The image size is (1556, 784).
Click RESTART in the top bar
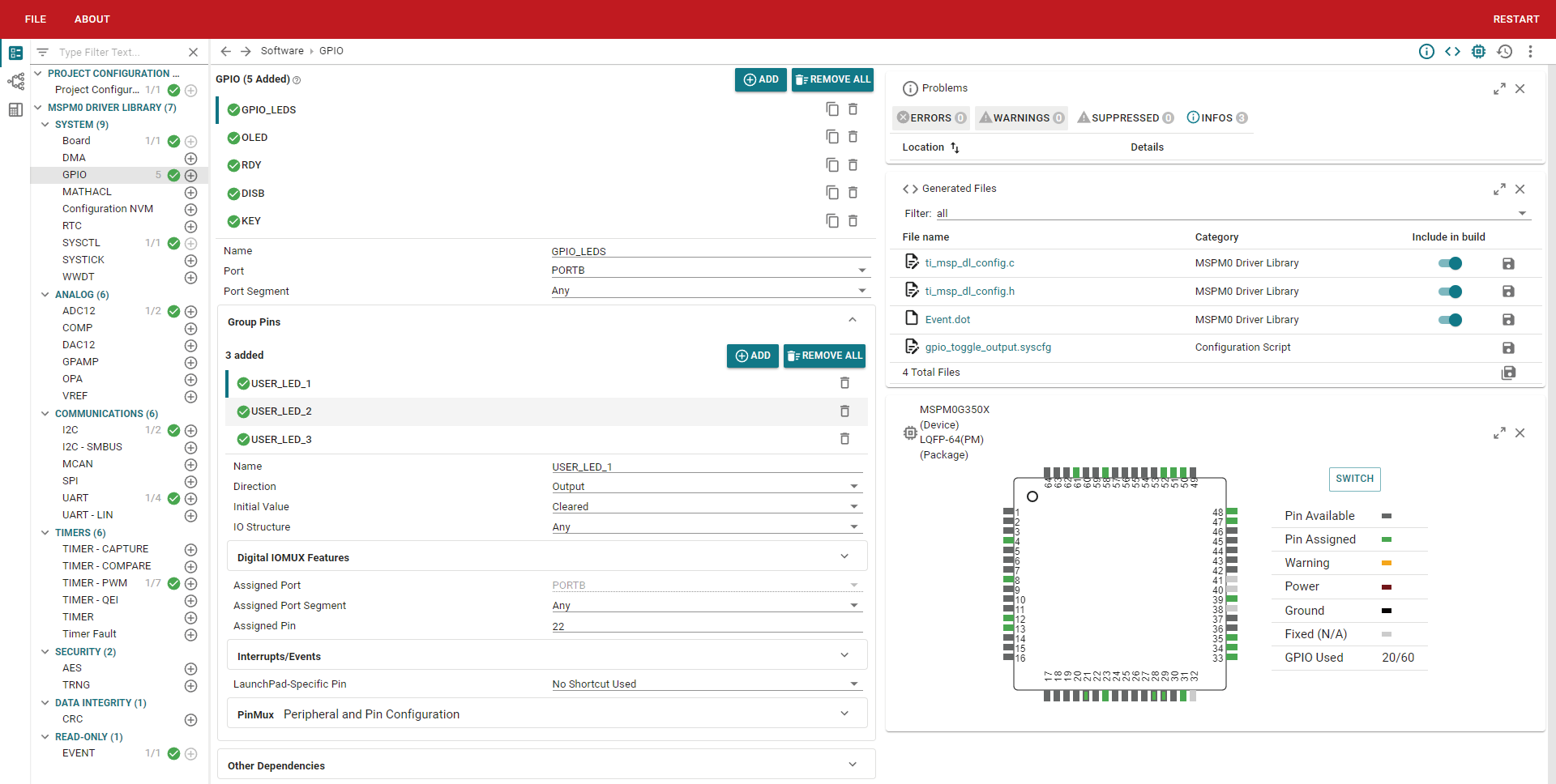point(1516,19)
